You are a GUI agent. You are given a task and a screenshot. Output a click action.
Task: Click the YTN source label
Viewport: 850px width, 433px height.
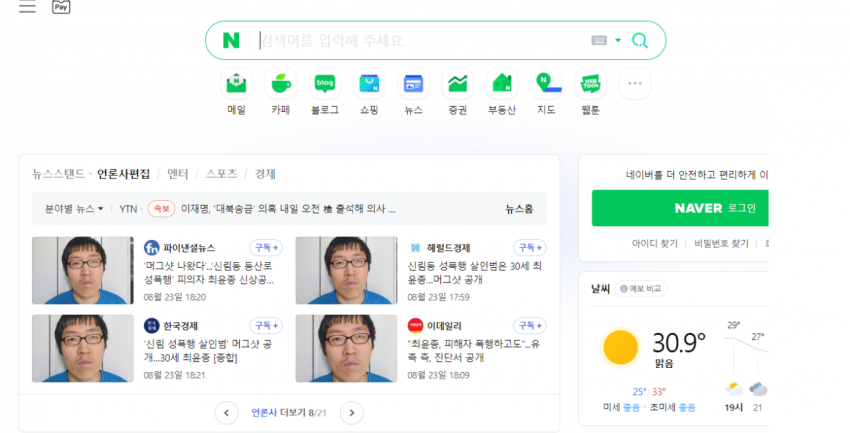pos(128,209)
